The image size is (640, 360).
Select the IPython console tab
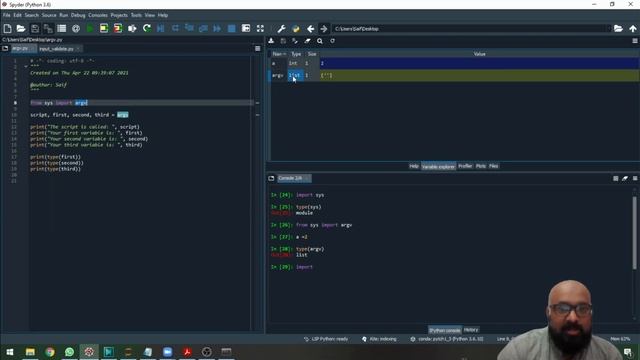pyautogui.click(x=444, y=330)
